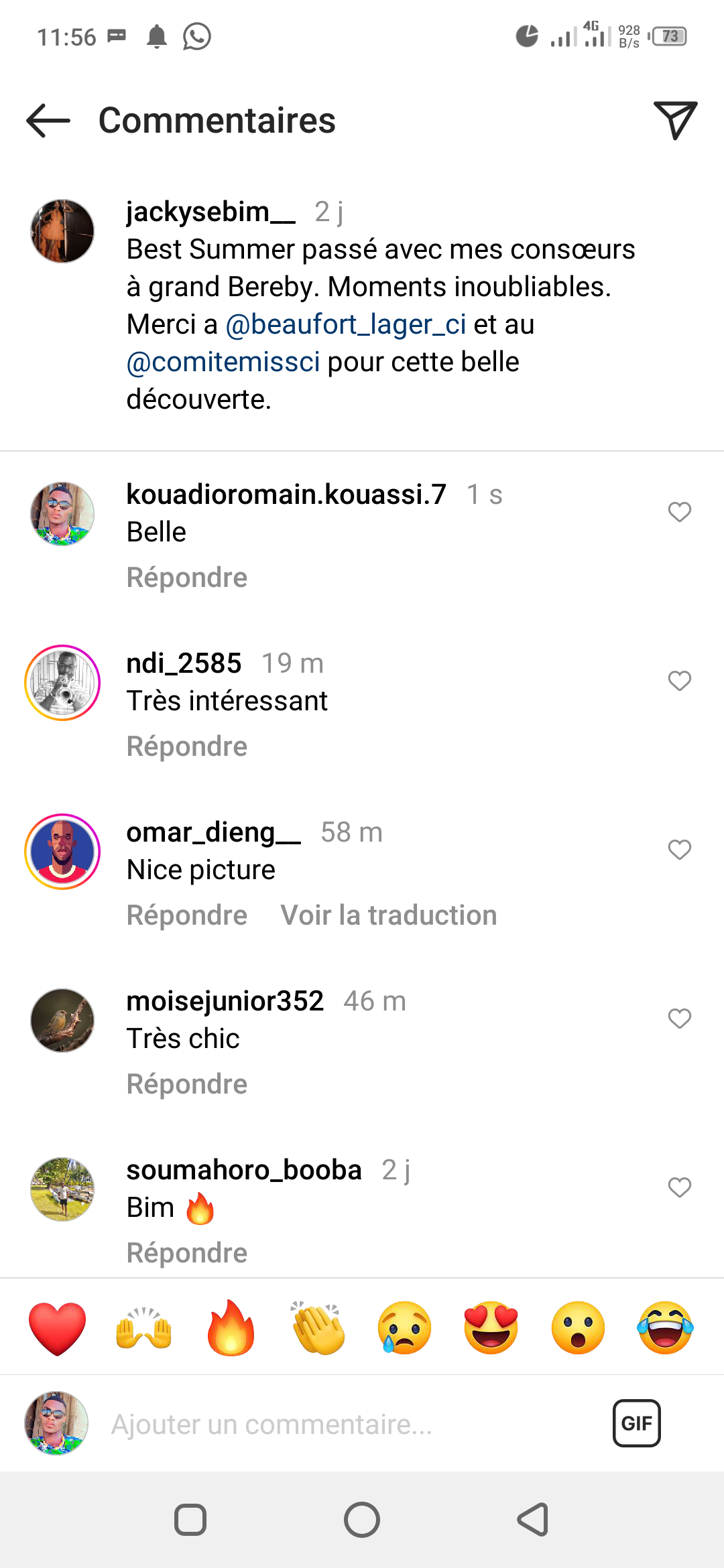Send the red heart emoji reaction

point(58,1328)
